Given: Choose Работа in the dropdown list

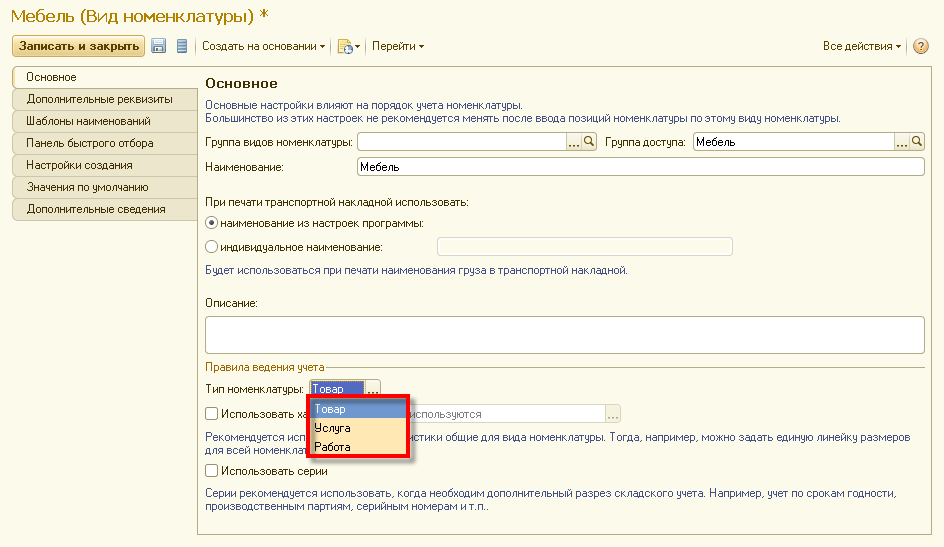Looking at the screenshot, I should tap(358, 447).
